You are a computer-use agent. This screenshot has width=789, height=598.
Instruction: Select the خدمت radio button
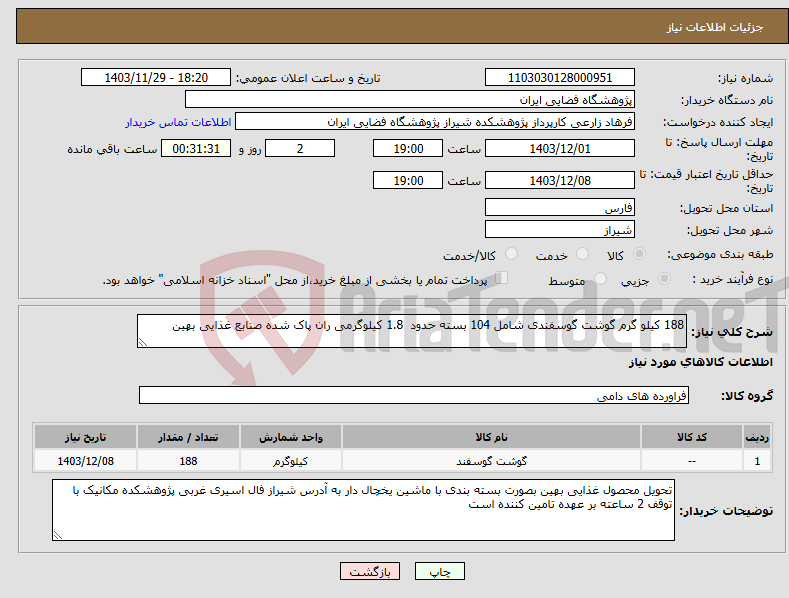pyautogui.click(x=582, y=254)
